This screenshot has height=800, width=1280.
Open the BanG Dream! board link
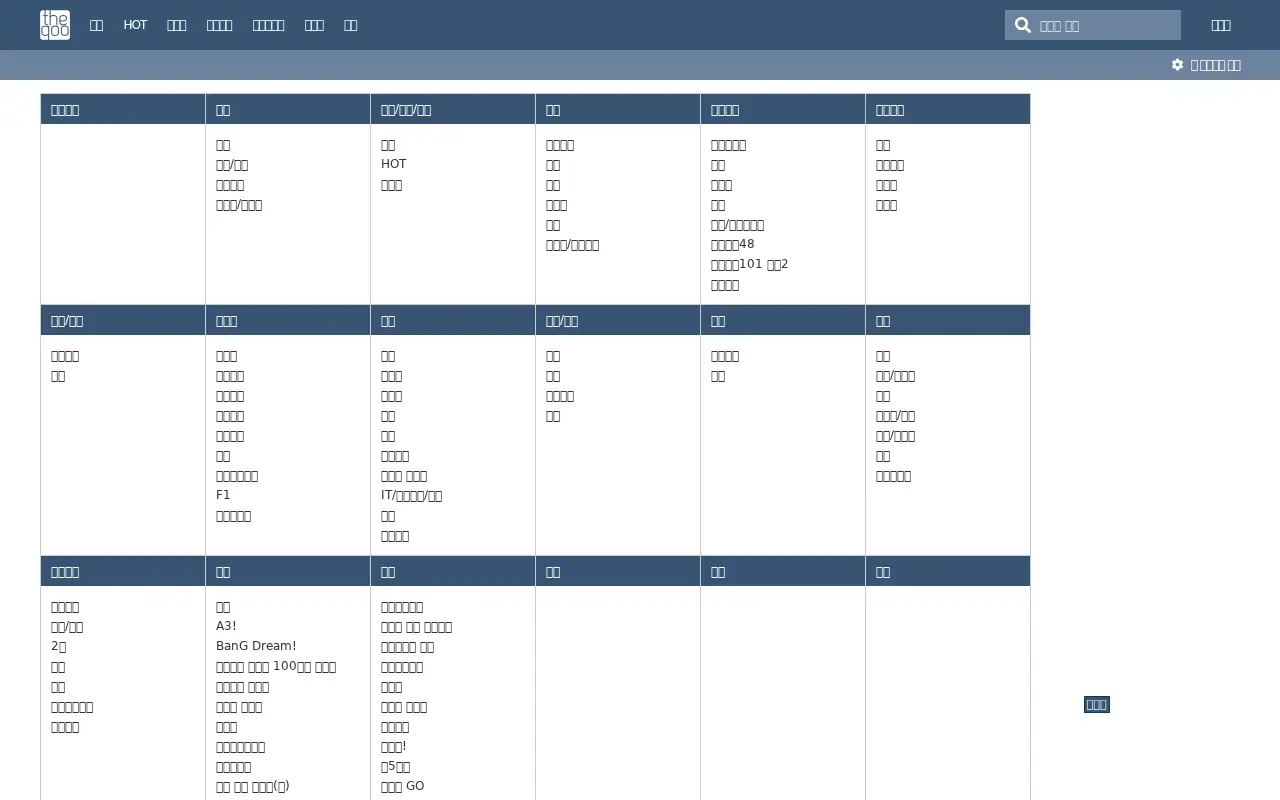[x=256, y=646]
